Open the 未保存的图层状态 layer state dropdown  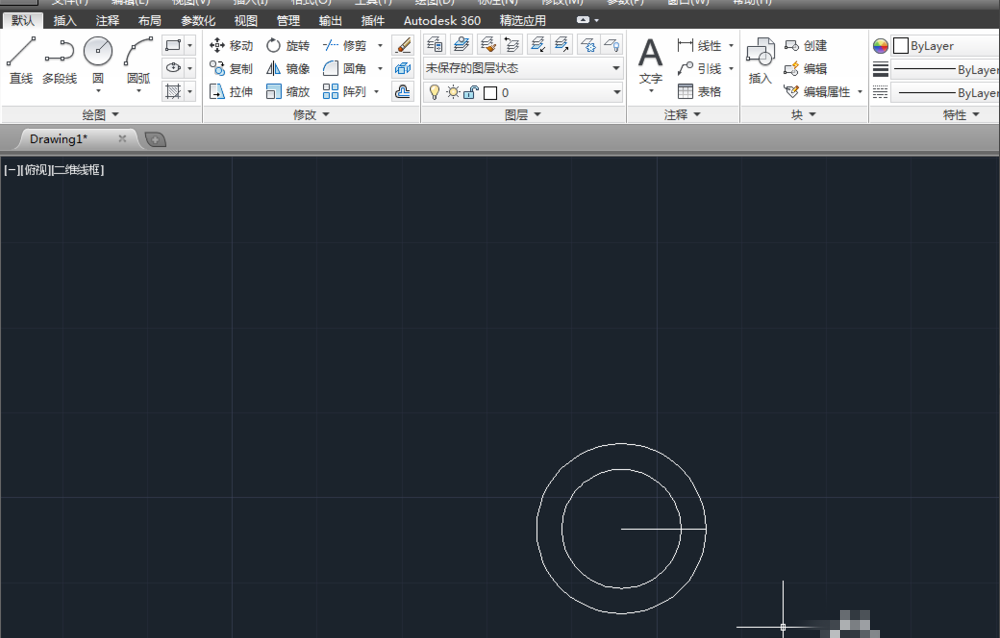coord(523,69)
